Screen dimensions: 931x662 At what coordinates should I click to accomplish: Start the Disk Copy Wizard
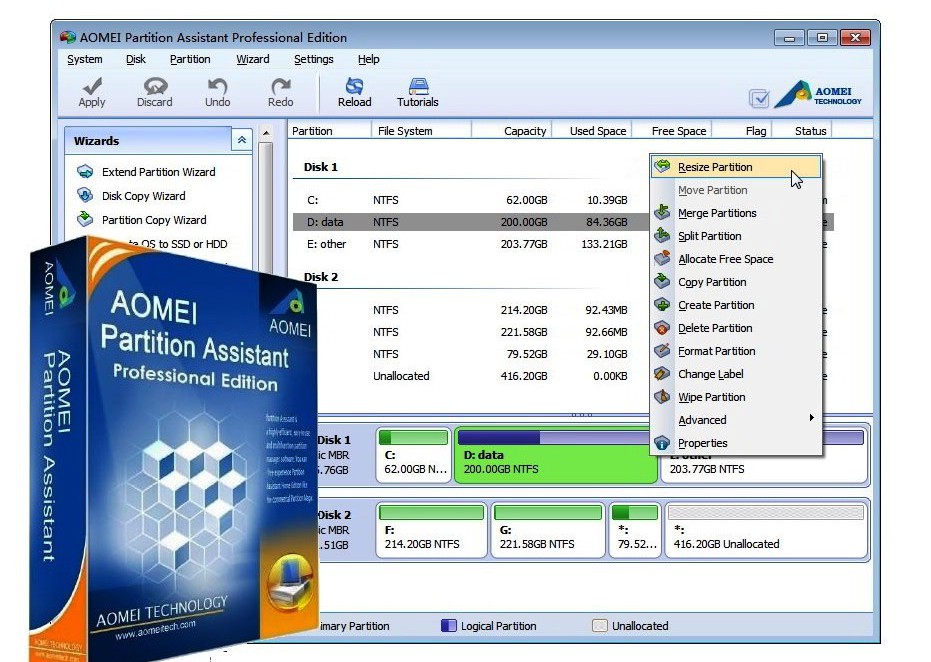point(143,196)
